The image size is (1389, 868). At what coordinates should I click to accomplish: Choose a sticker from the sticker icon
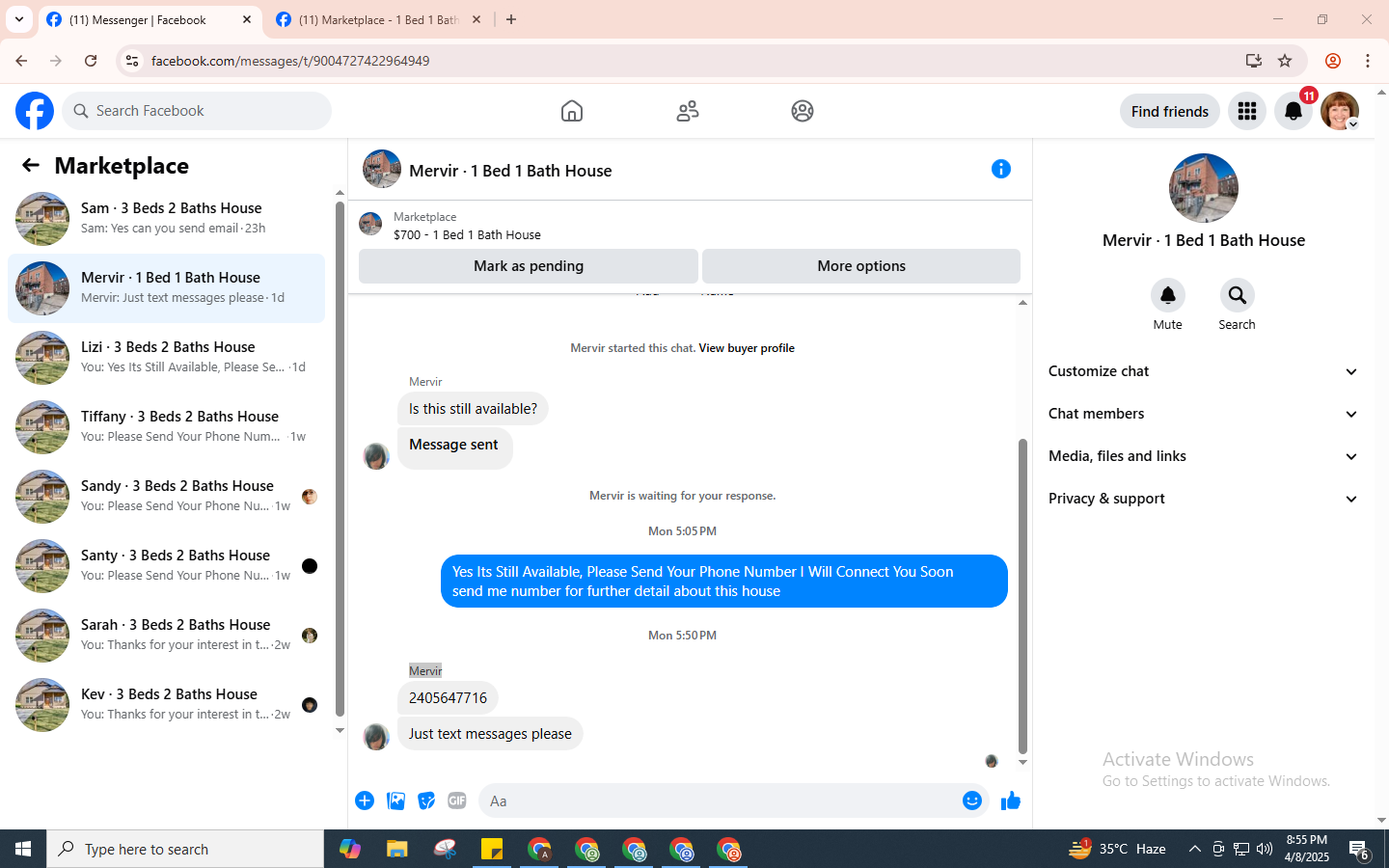click(x=426, y=800)
